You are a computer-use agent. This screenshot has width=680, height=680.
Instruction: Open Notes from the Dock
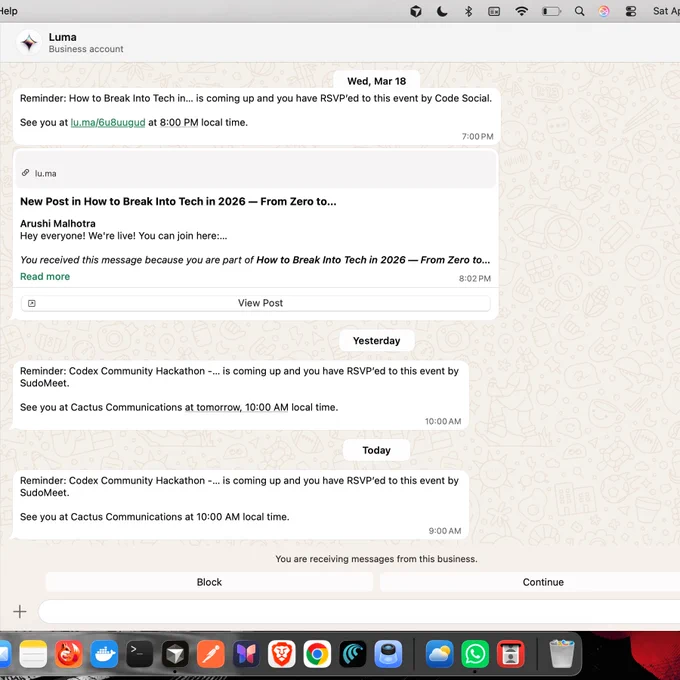coord(33,654)
